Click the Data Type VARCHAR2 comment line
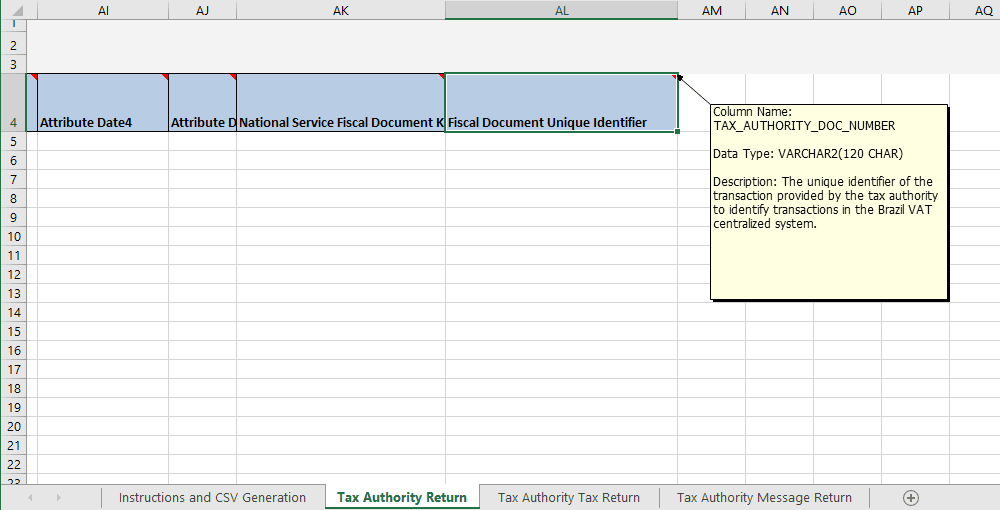Image resolution: width=1000 pixels, height=510 pixels. coord(808,154)
